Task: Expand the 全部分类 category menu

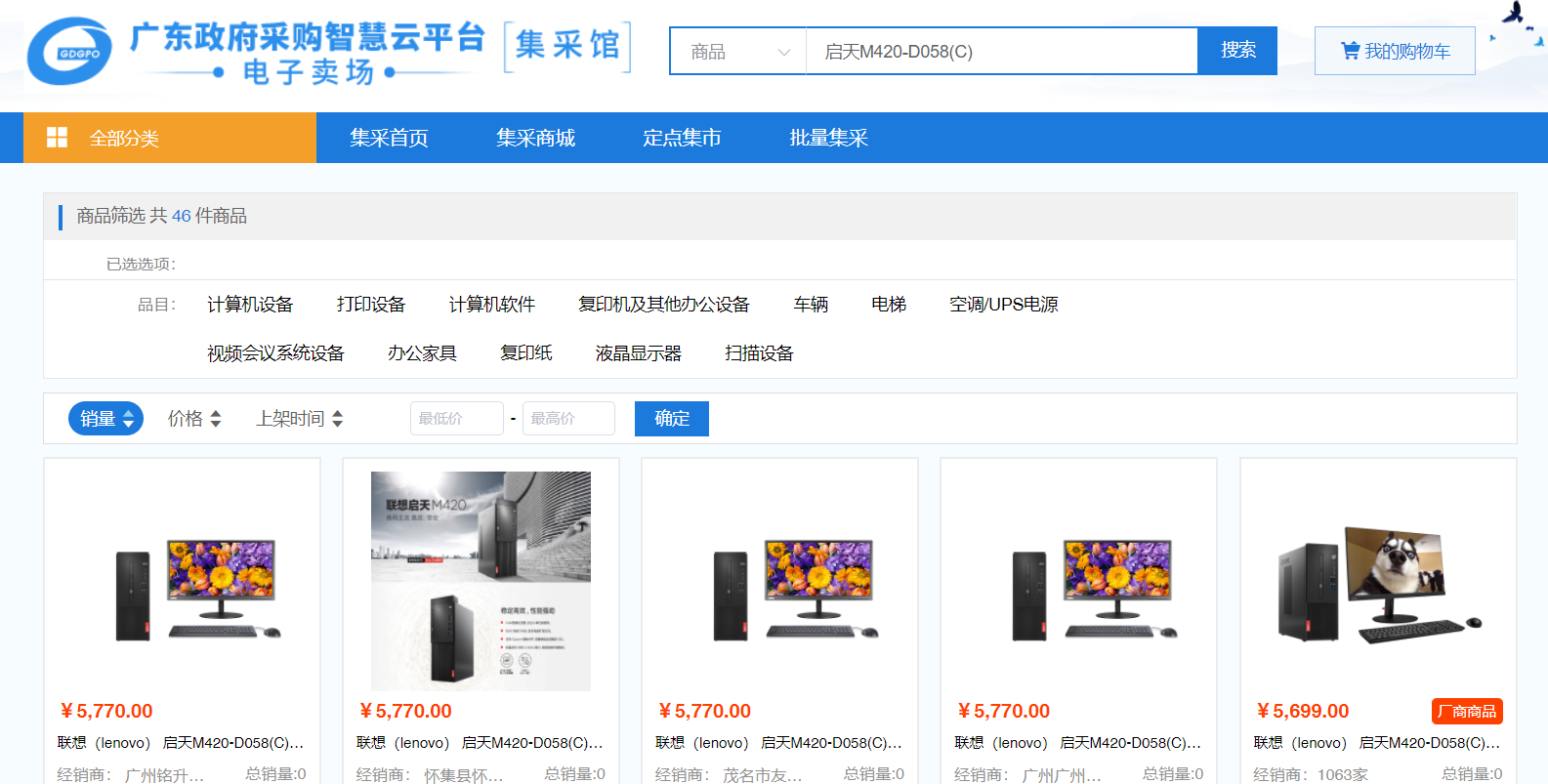Action: tap(124, 139)
